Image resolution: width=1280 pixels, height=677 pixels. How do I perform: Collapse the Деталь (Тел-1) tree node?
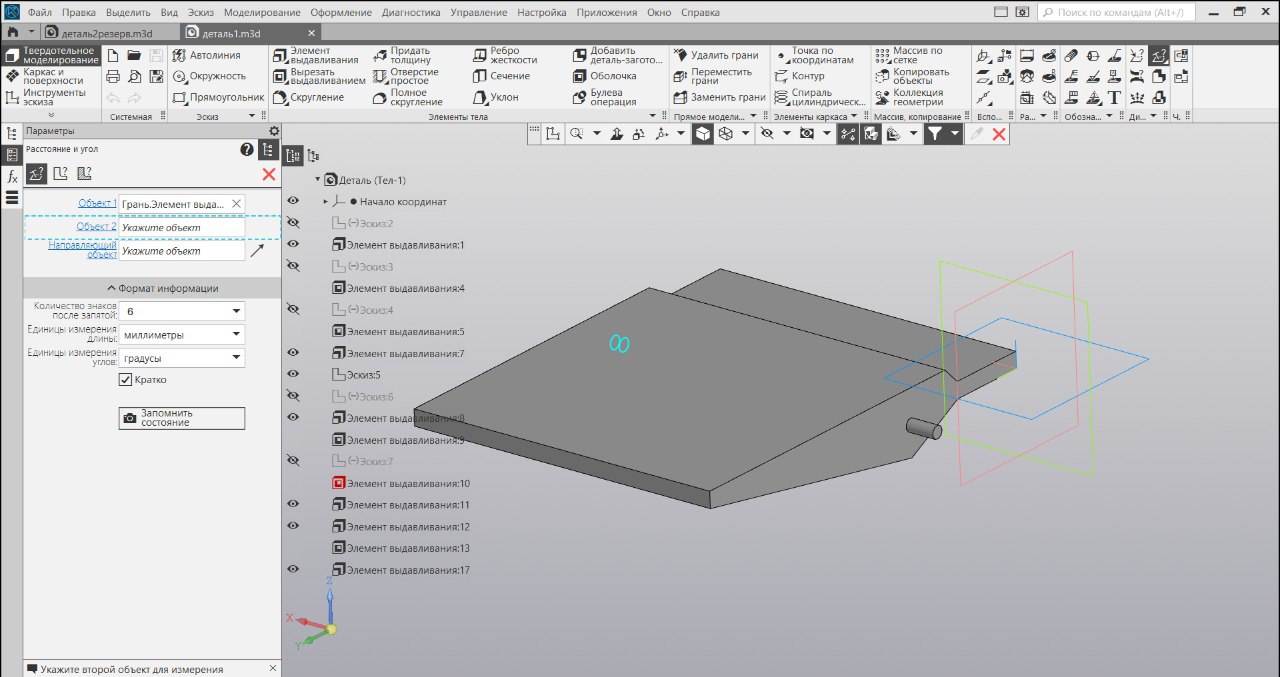[318, 180]
